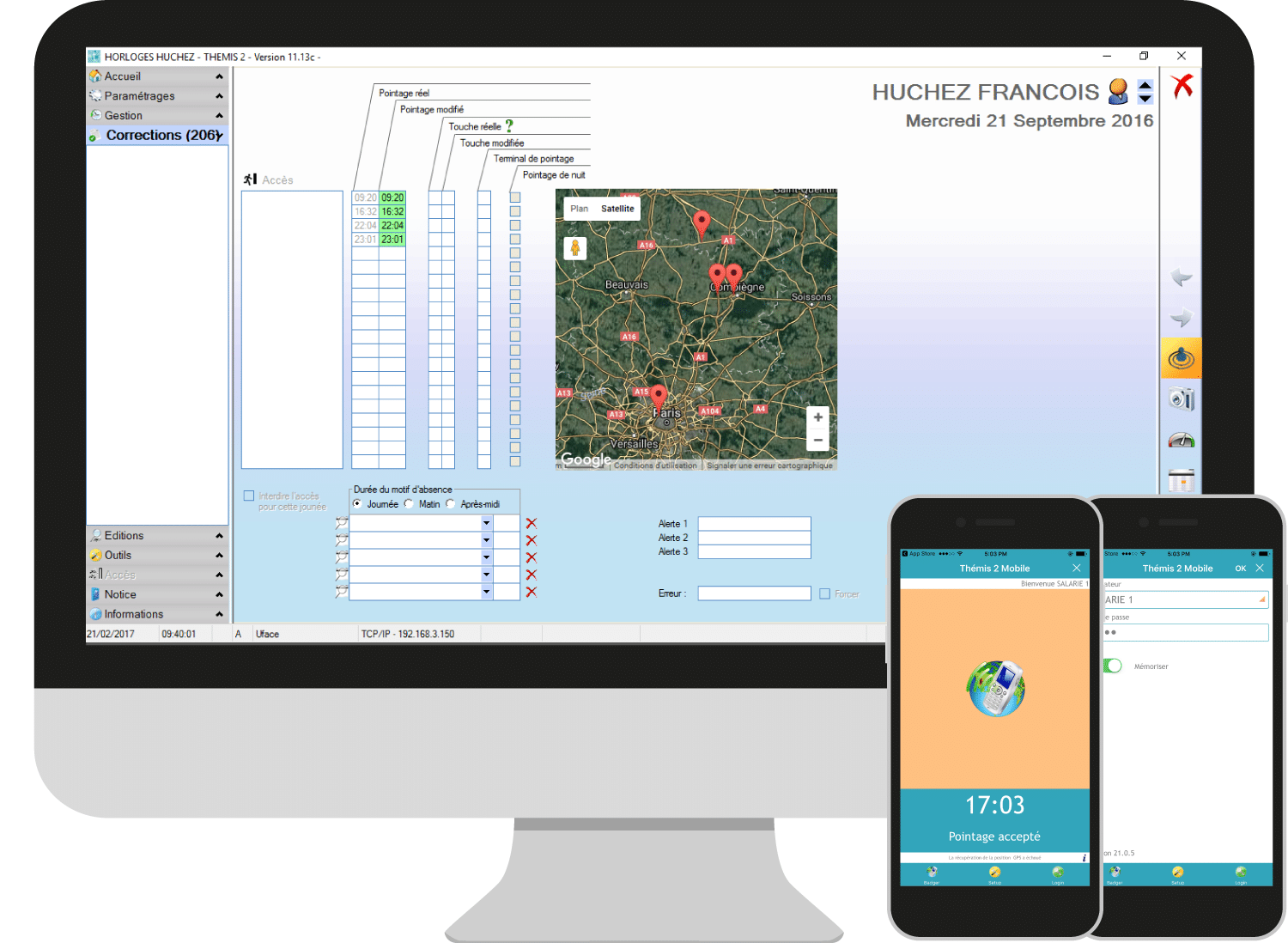Viewport: 1288px width, 943px height.
Task: Tap the password field on right phone
Action: [1186, 632]
